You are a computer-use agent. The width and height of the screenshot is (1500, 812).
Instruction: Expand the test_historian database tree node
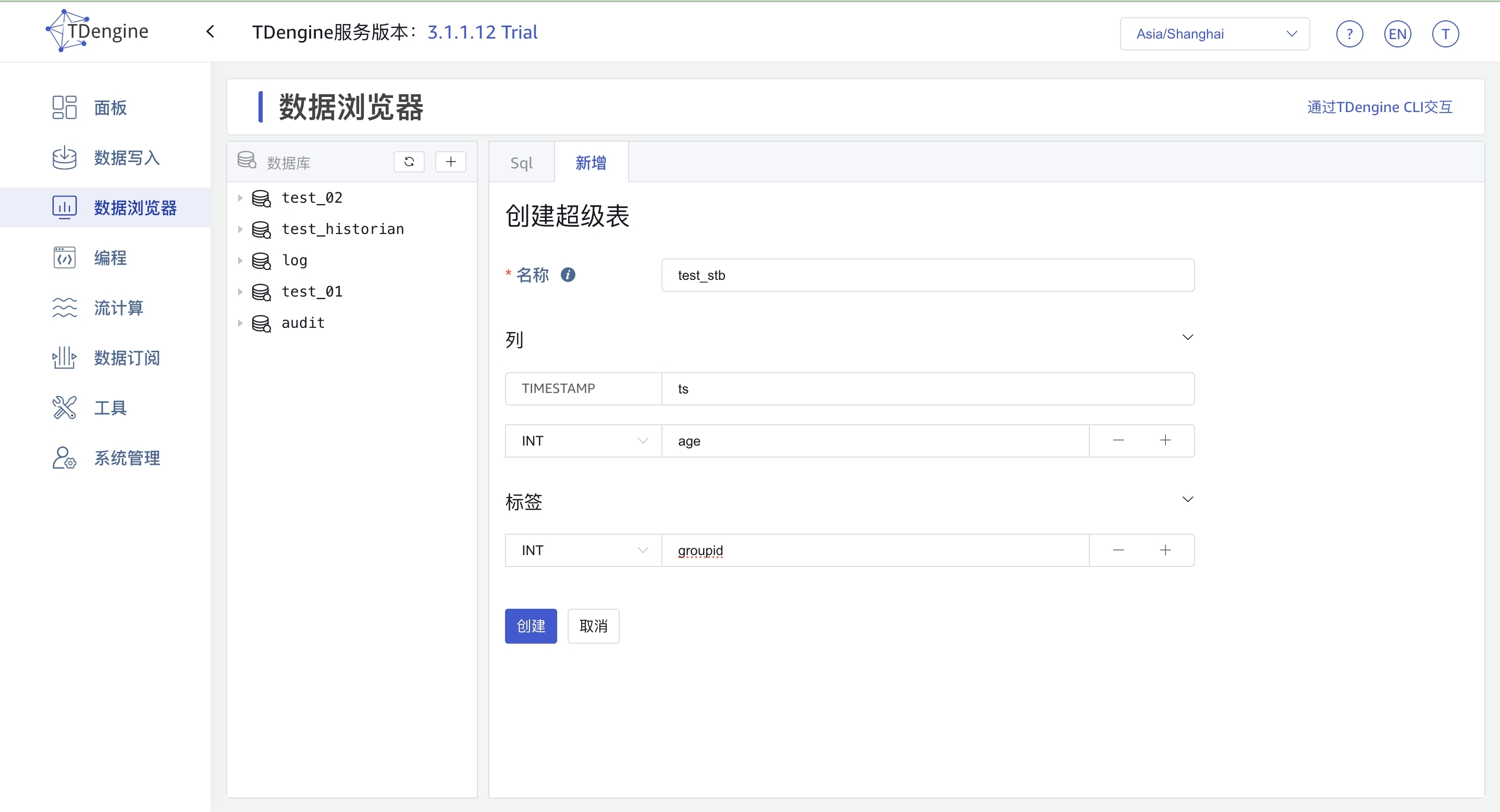click(x=242, y=229)
